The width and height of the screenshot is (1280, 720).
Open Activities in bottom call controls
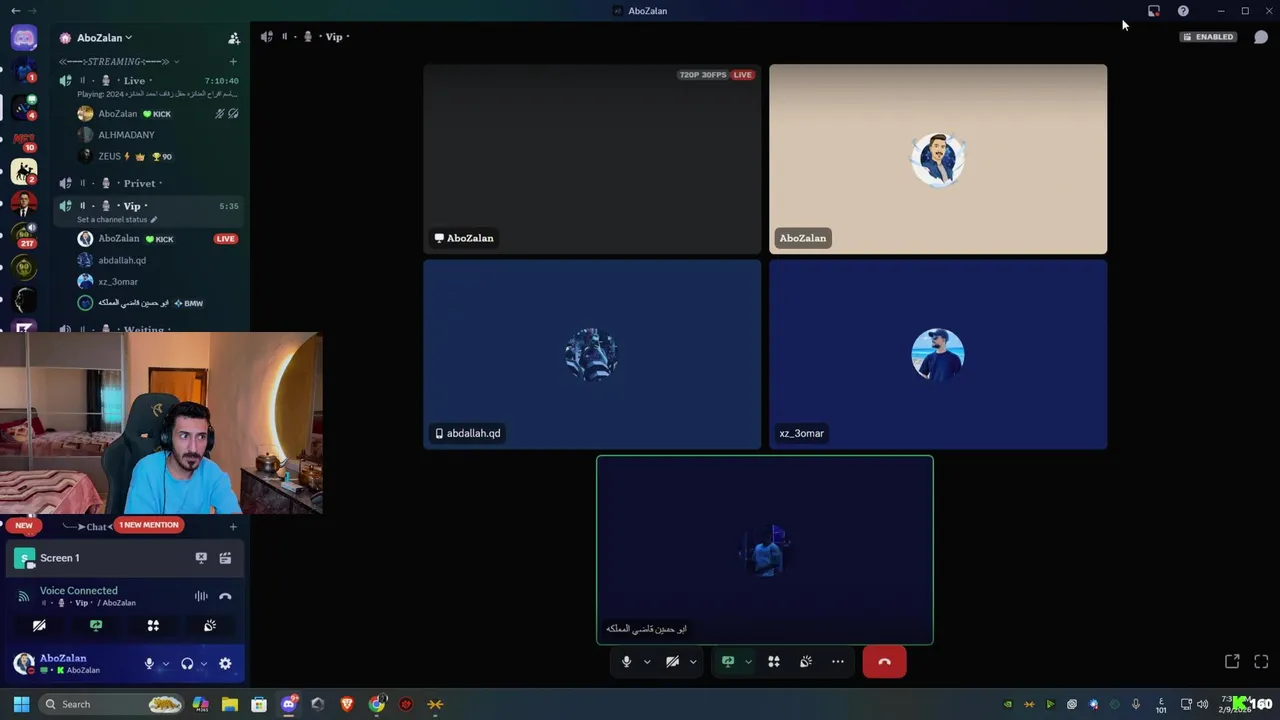tap(774, 662)
